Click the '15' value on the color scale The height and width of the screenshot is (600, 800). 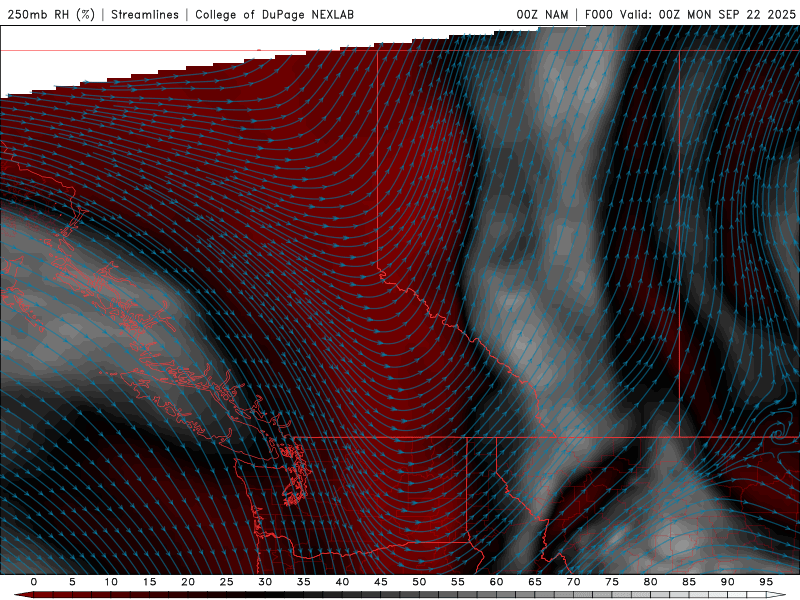click(x=149, y=582)
